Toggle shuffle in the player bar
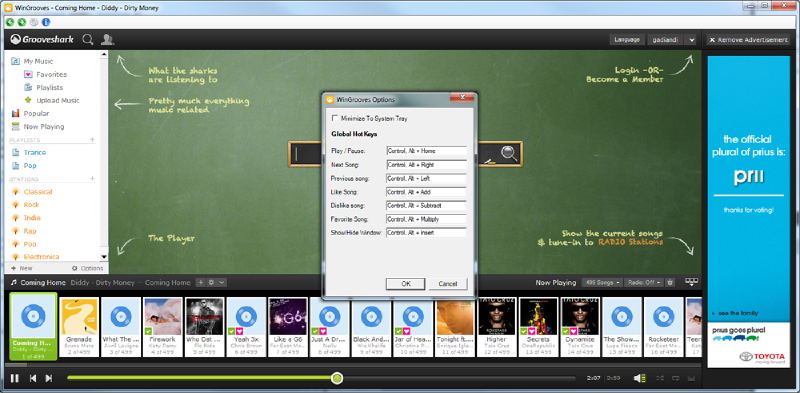Viewport: 800px width, 393px height. (x=660, y=378)
